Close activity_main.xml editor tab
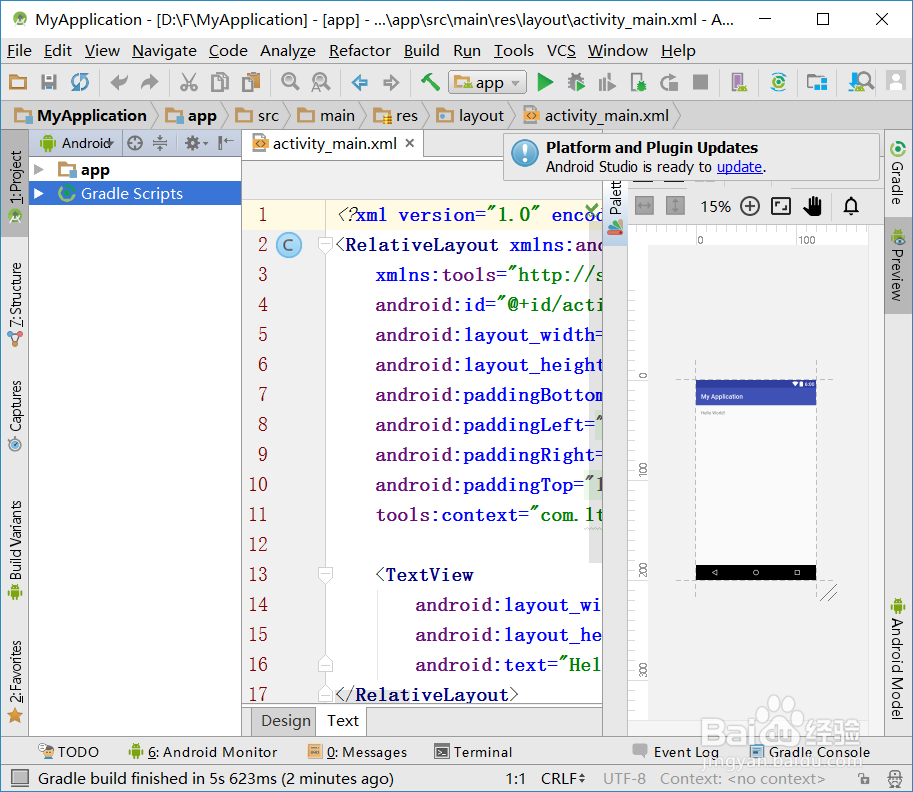Viewport: 913px width, 792px height. [410, 143]
